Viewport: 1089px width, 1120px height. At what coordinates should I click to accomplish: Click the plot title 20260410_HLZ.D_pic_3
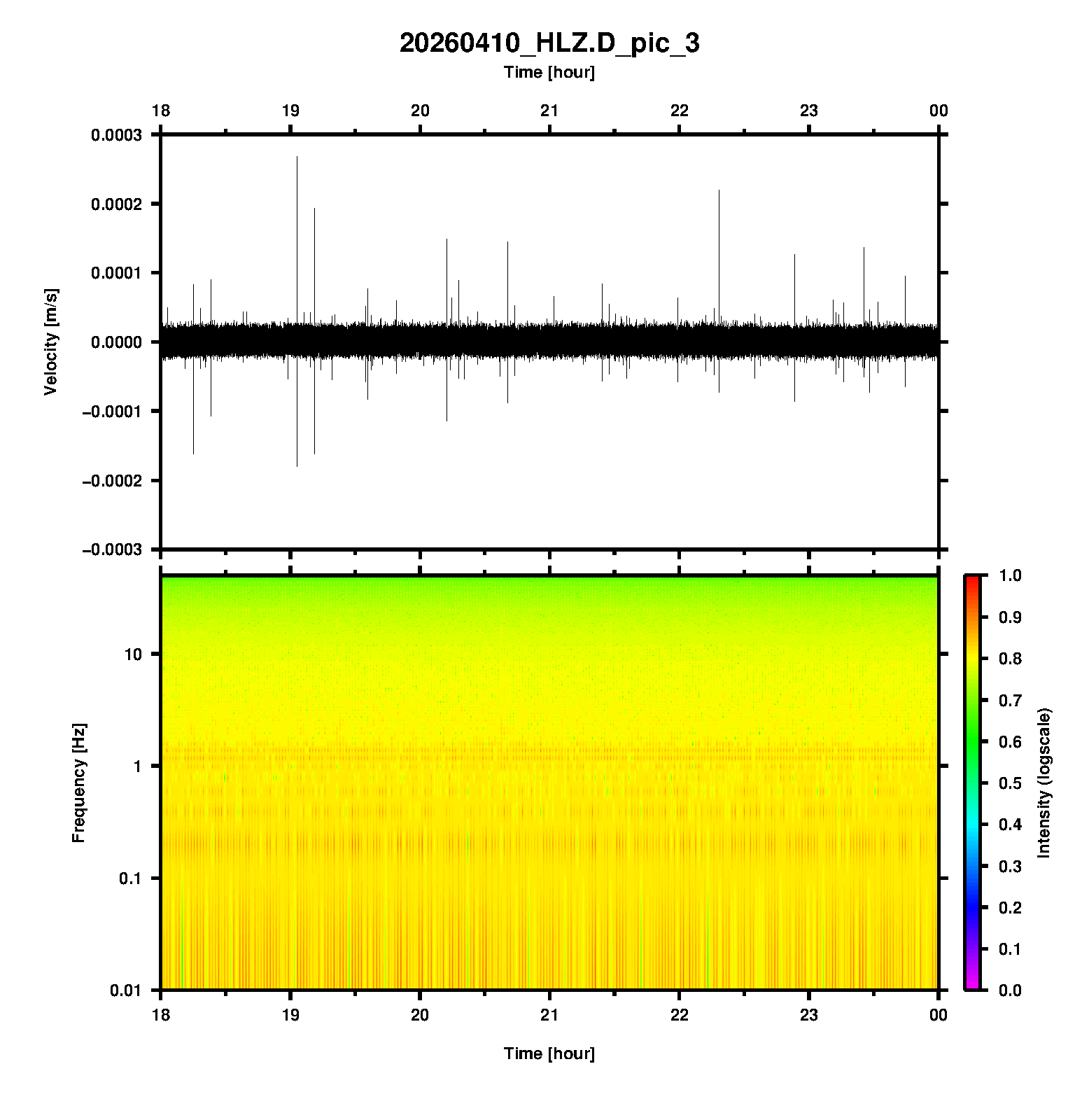pos(549,43)
